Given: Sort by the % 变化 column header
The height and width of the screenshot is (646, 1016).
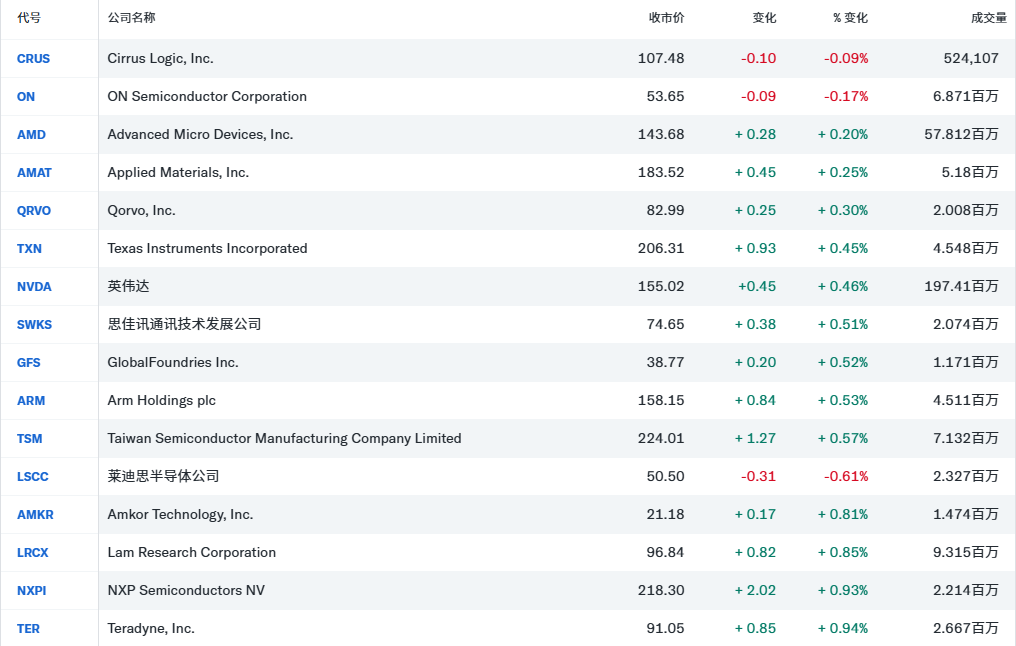Looking at the screenshot, I should click(x=851, y=18).
